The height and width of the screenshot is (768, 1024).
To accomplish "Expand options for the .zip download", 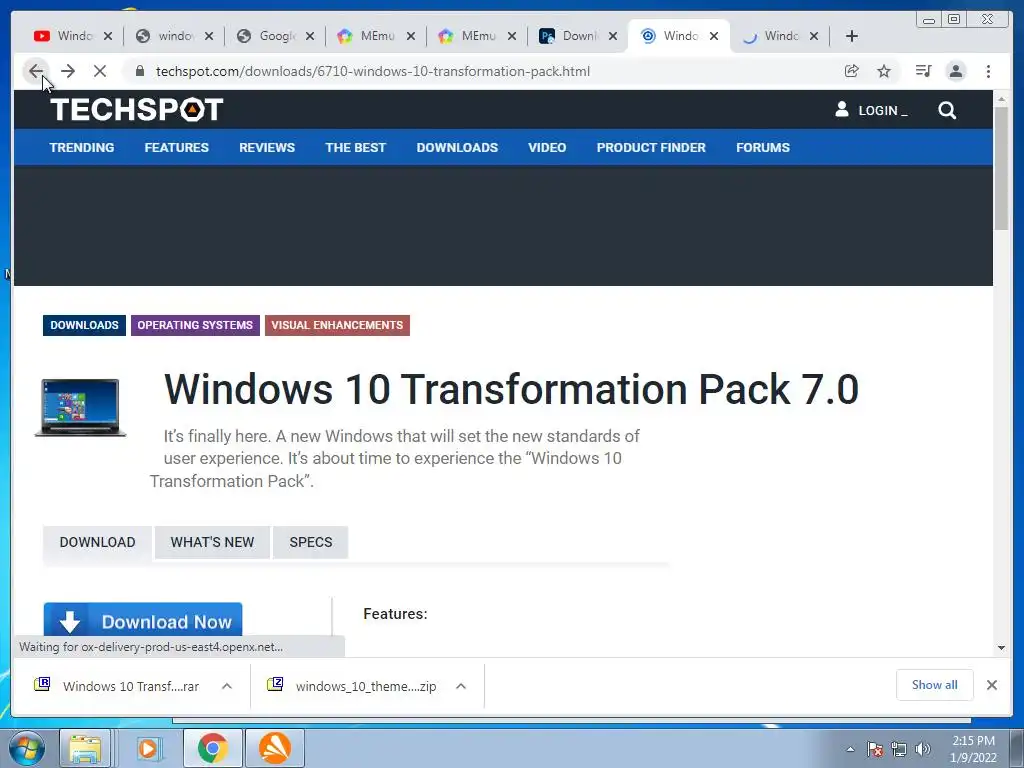I will [460, 686].
